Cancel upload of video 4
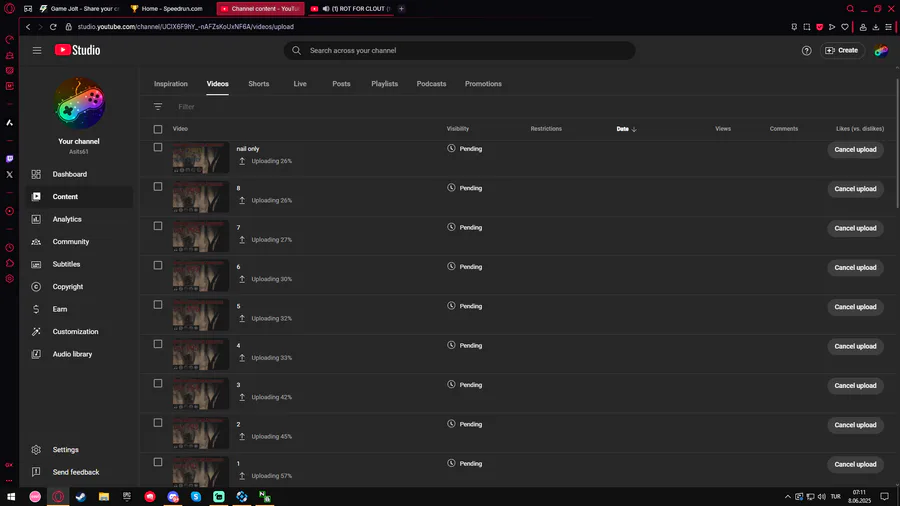The height and width of the screenshot is (506, 900). point(855,346)
